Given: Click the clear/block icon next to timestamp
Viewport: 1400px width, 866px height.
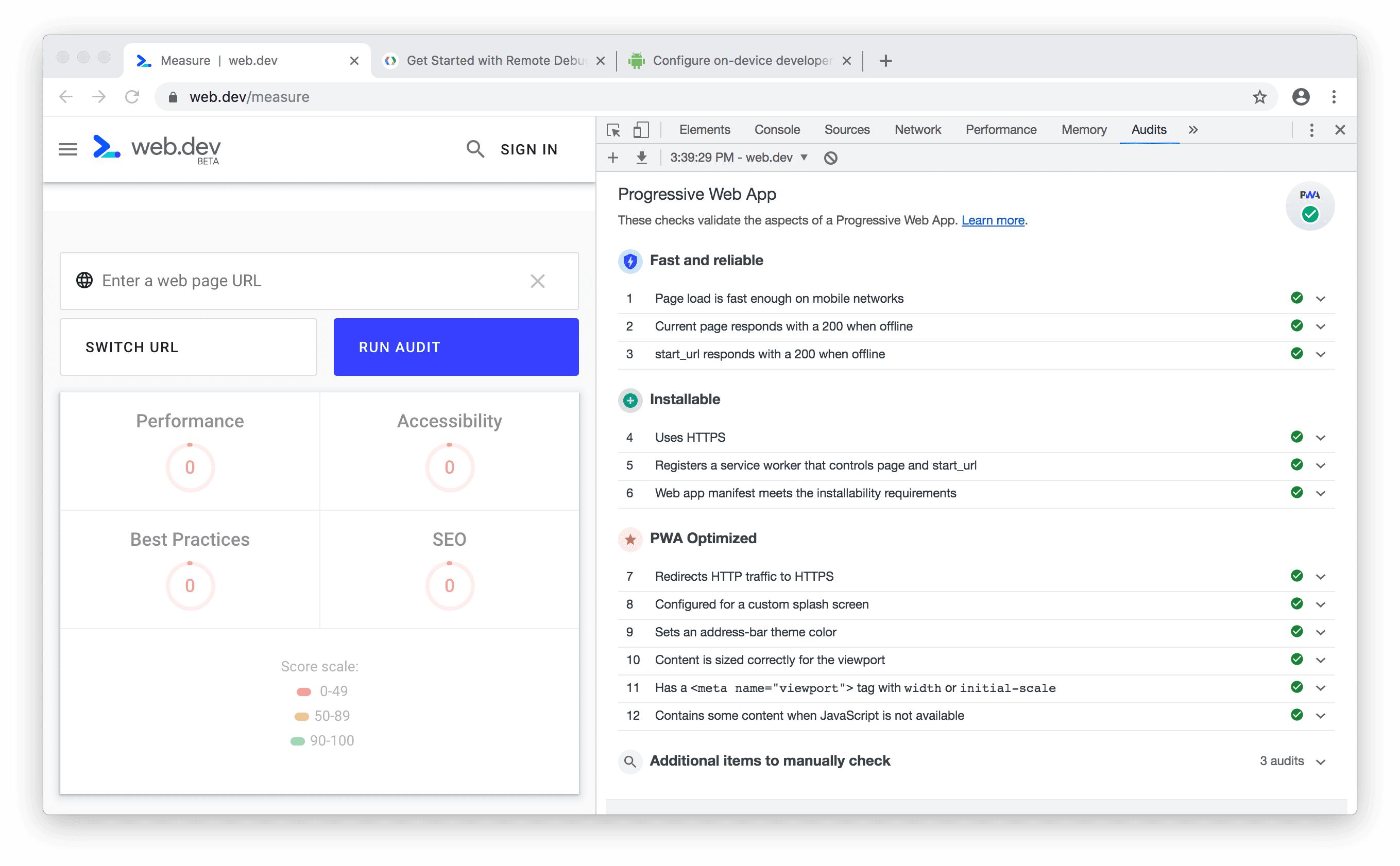Looking at the screenshot, I should click(832, 157).
